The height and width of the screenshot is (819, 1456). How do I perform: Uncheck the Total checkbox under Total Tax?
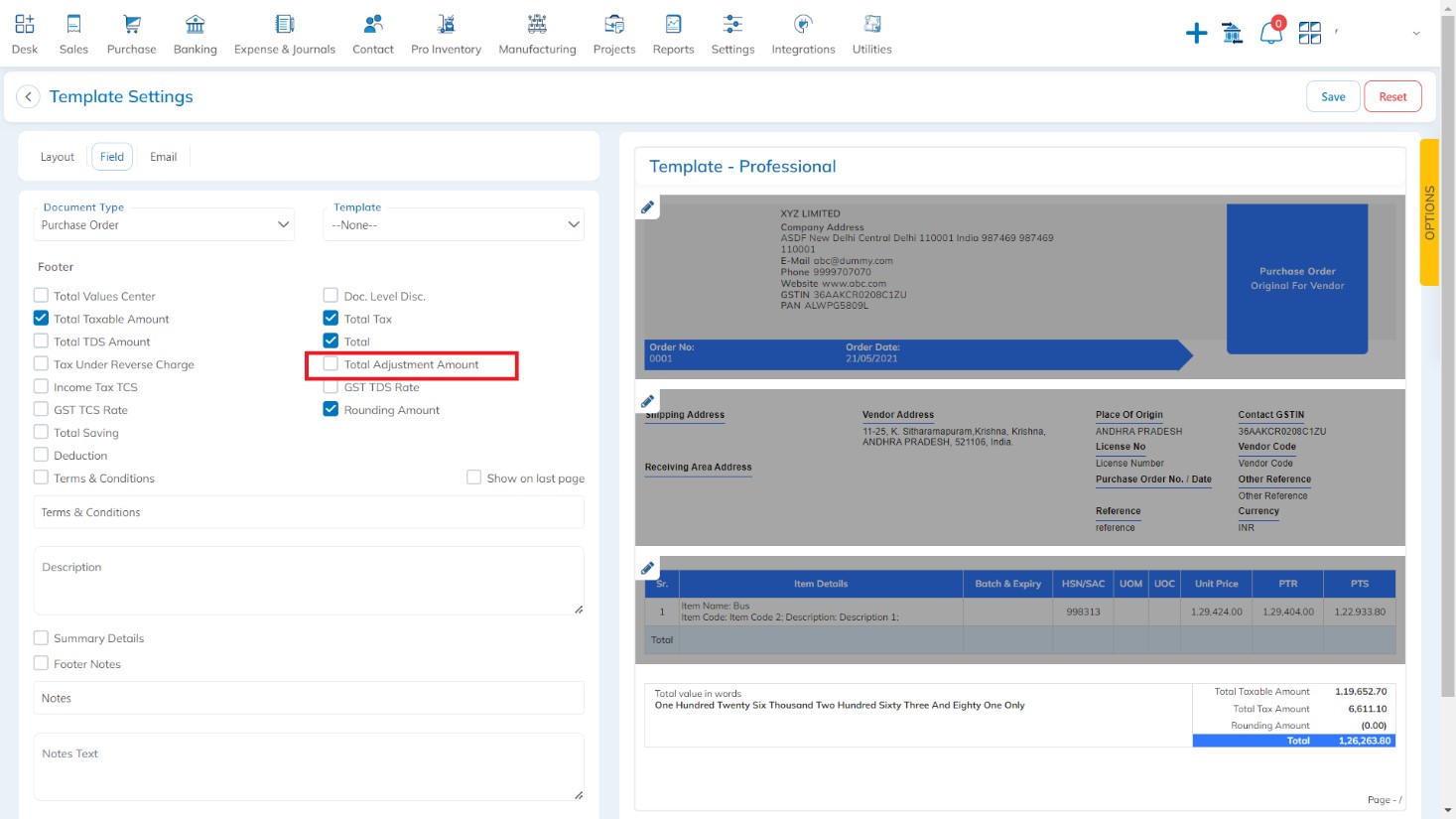[x=331, y=341]
